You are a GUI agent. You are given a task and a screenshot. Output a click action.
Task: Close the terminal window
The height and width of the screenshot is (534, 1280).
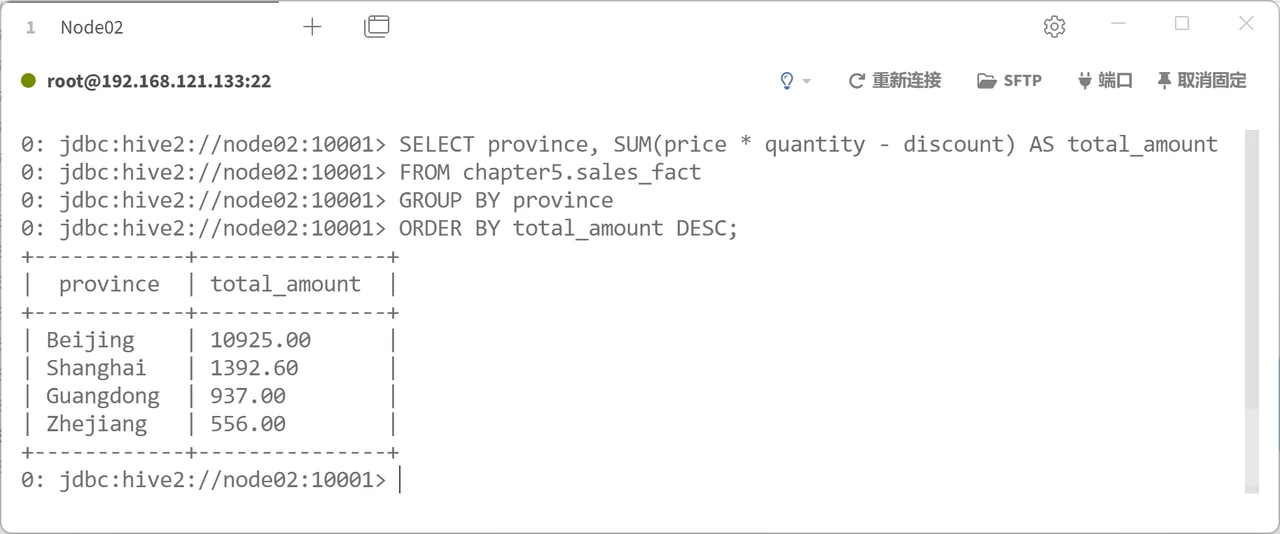click(1246, 24)
